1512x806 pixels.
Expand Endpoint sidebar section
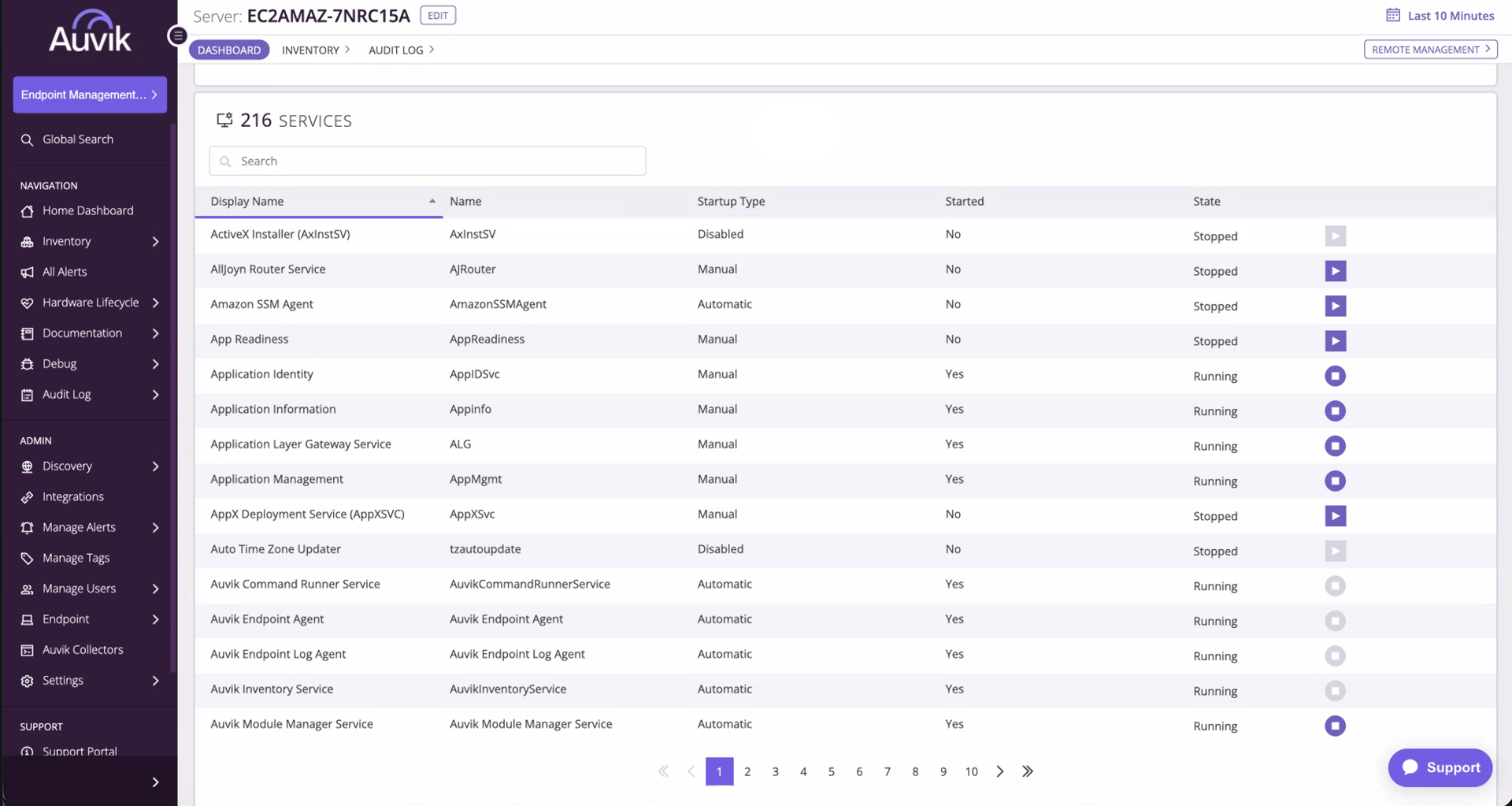(155, 619)
